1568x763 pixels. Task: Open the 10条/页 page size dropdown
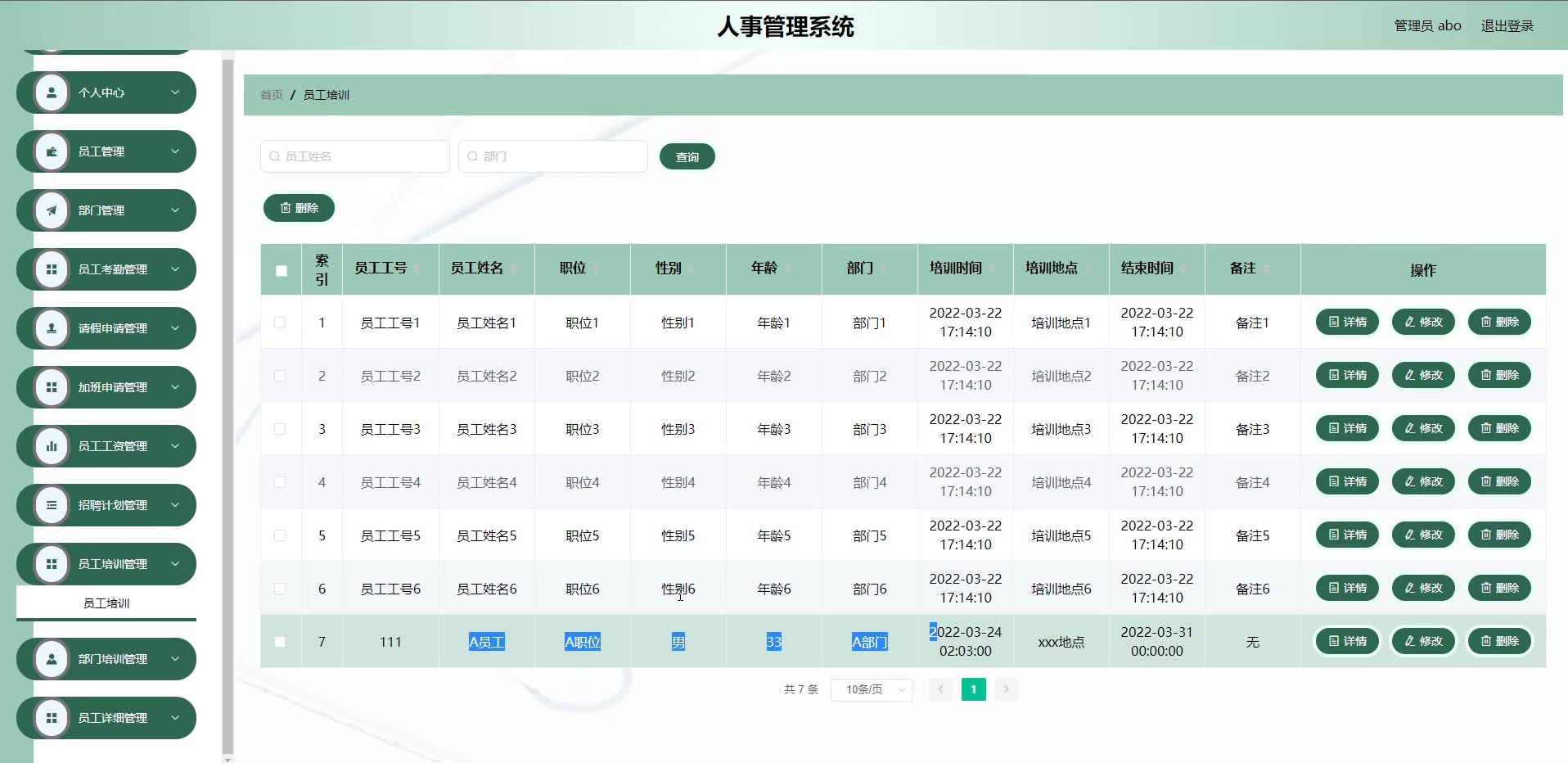[871, 689]
